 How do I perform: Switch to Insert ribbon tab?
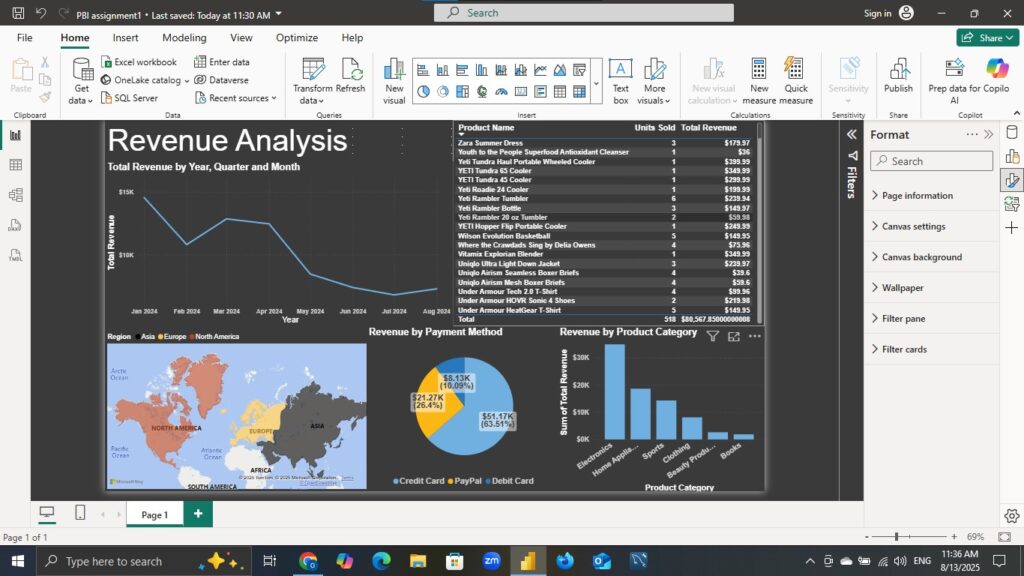pyautogui.click(x=125, y=38)
